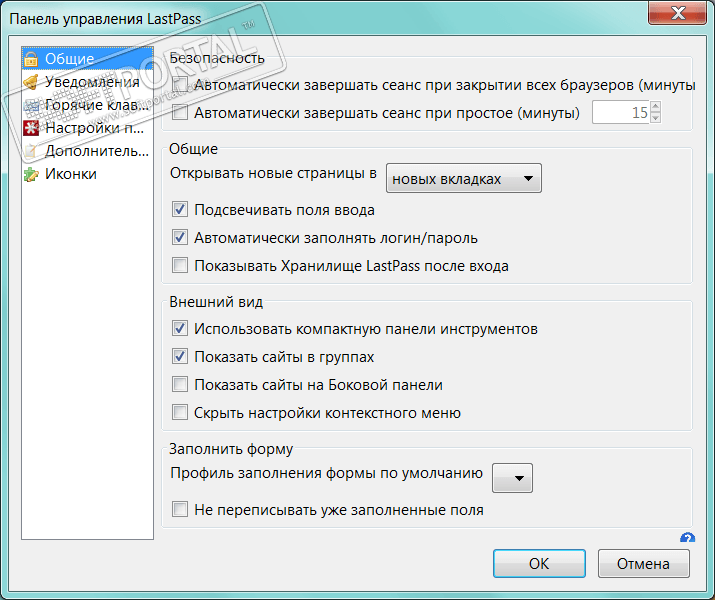This screenshot has height=600, width=715.
Task: Check Не переписывать уже заполненные поля
Action: click(180, 509)
